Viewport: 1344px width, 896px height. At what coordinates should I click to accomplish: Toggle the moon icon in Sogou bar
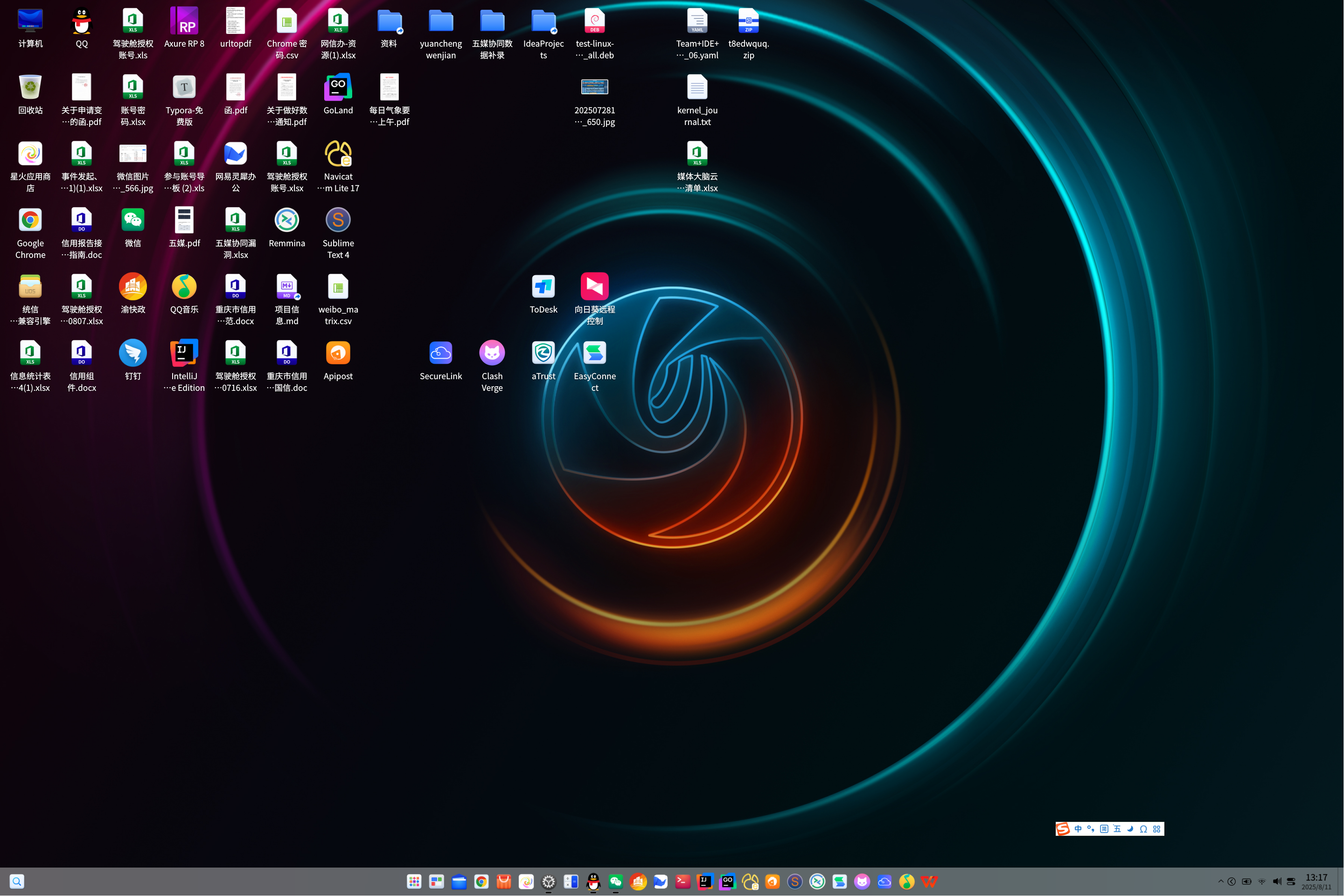point(1130,828)
